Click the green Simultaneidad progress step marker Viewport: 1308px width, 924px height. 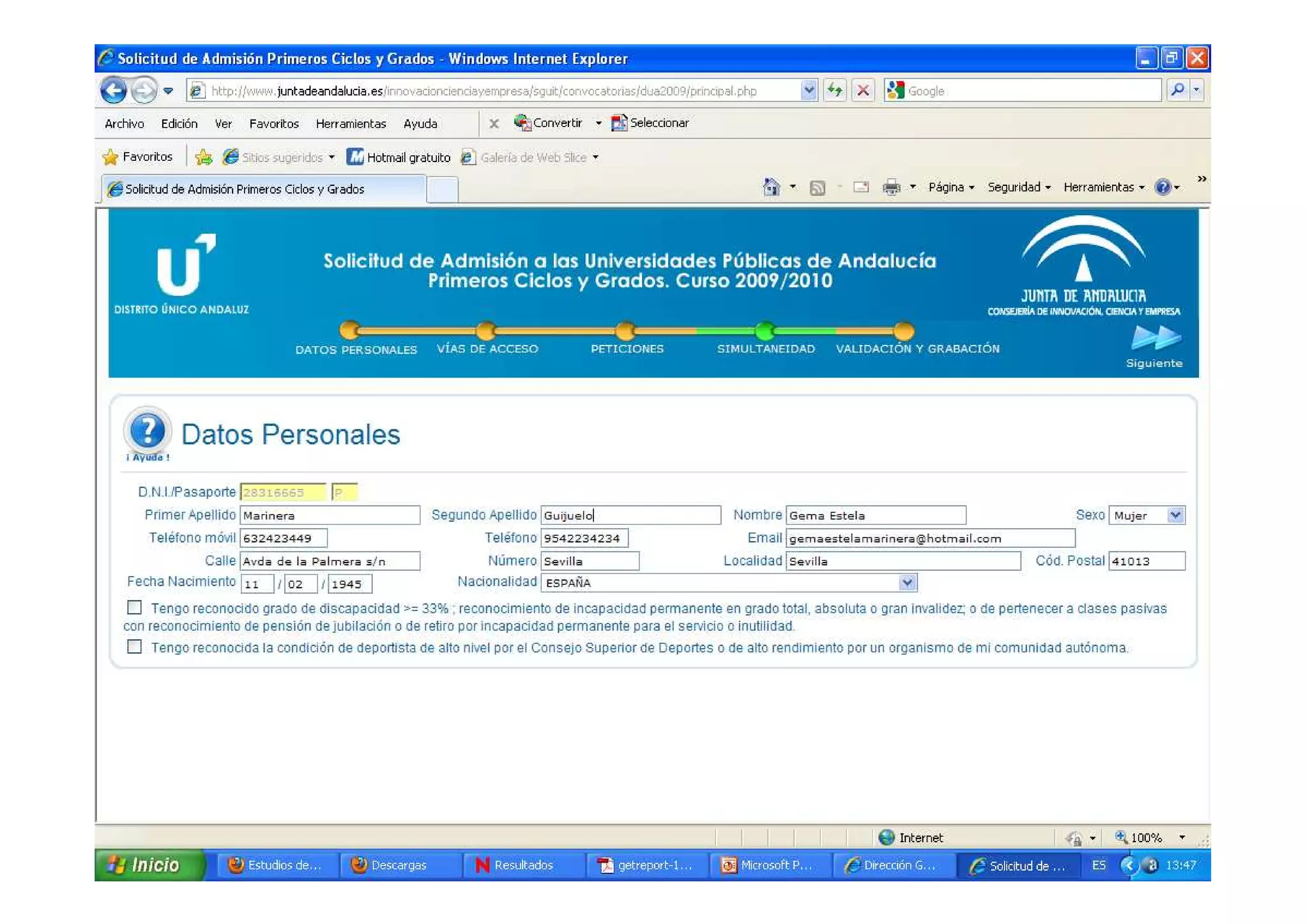coord(764,331)
